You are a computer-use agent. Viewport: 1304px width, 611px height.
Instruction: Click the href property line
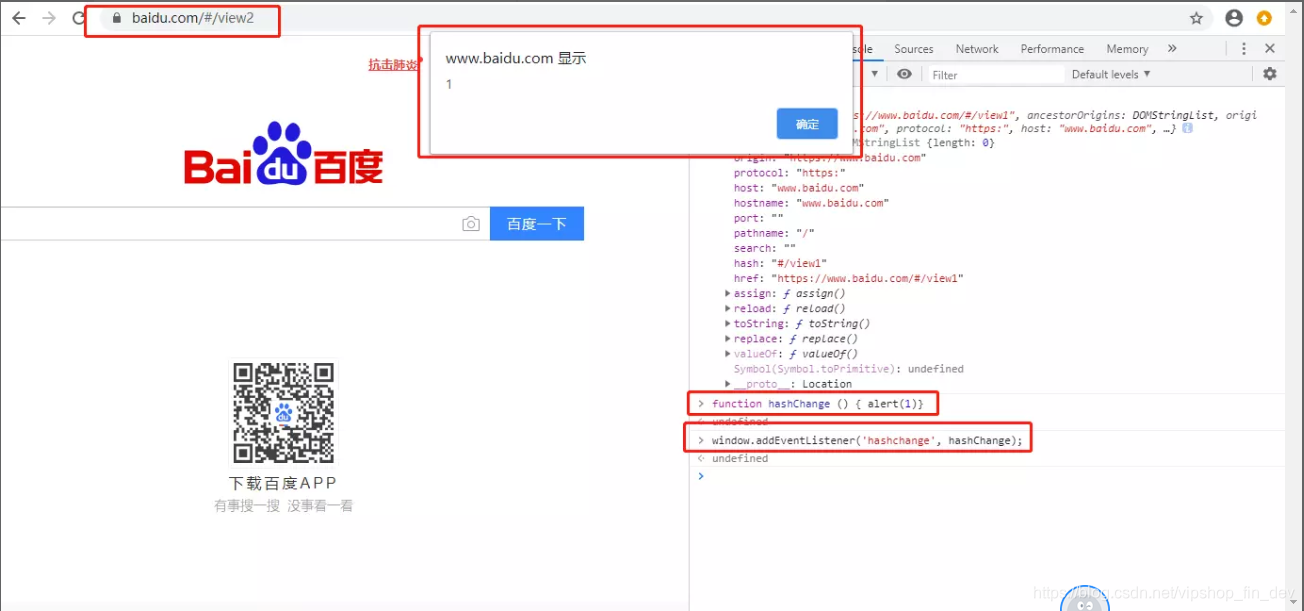coord(848,278)
